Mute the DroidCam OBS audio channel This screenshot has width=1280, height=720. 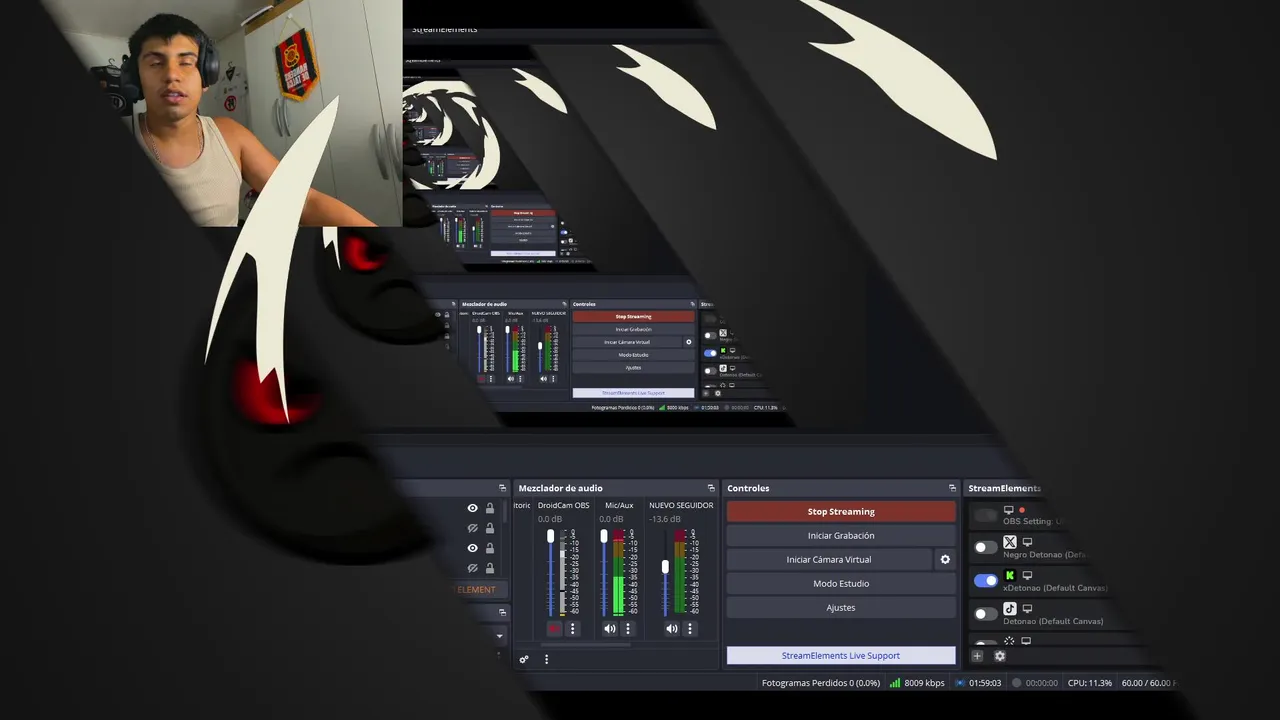(x=554, y=629)
